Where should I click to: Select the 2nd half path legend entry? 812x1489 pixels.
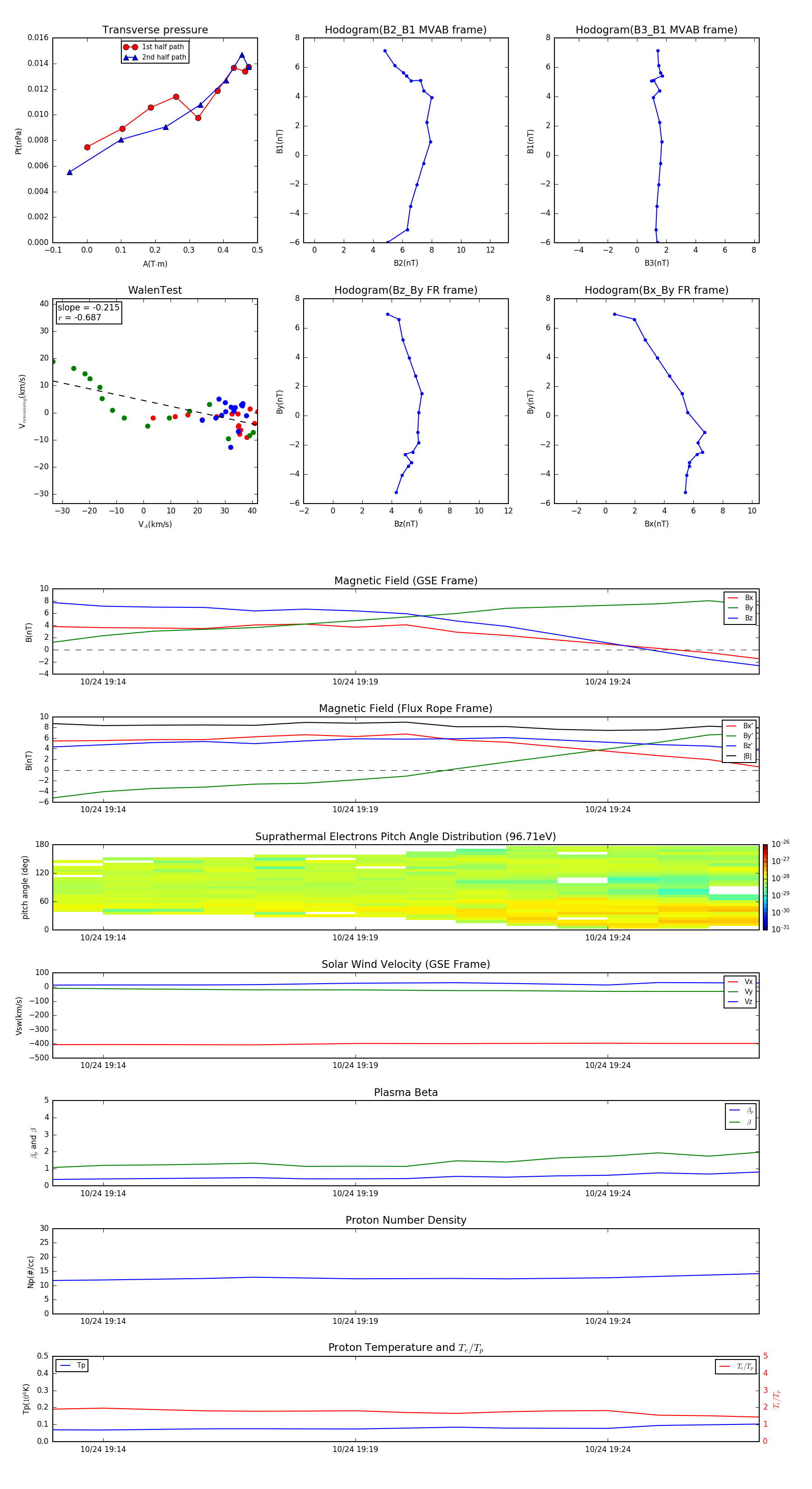coord(154,57)
